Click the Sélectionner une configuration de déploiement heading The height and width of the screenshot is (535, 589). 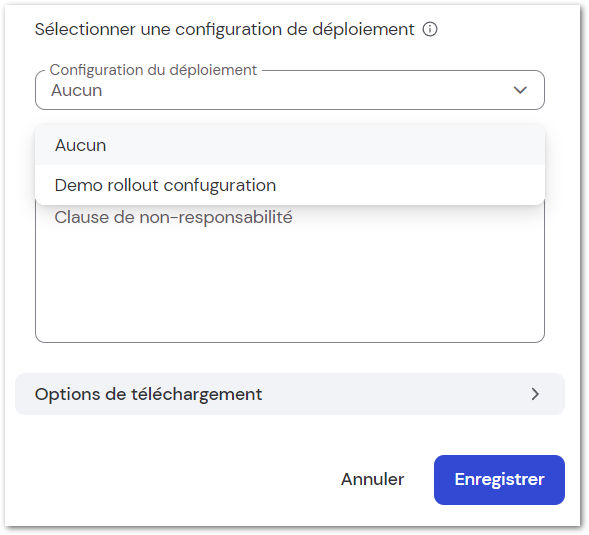(x=224, y=29)
